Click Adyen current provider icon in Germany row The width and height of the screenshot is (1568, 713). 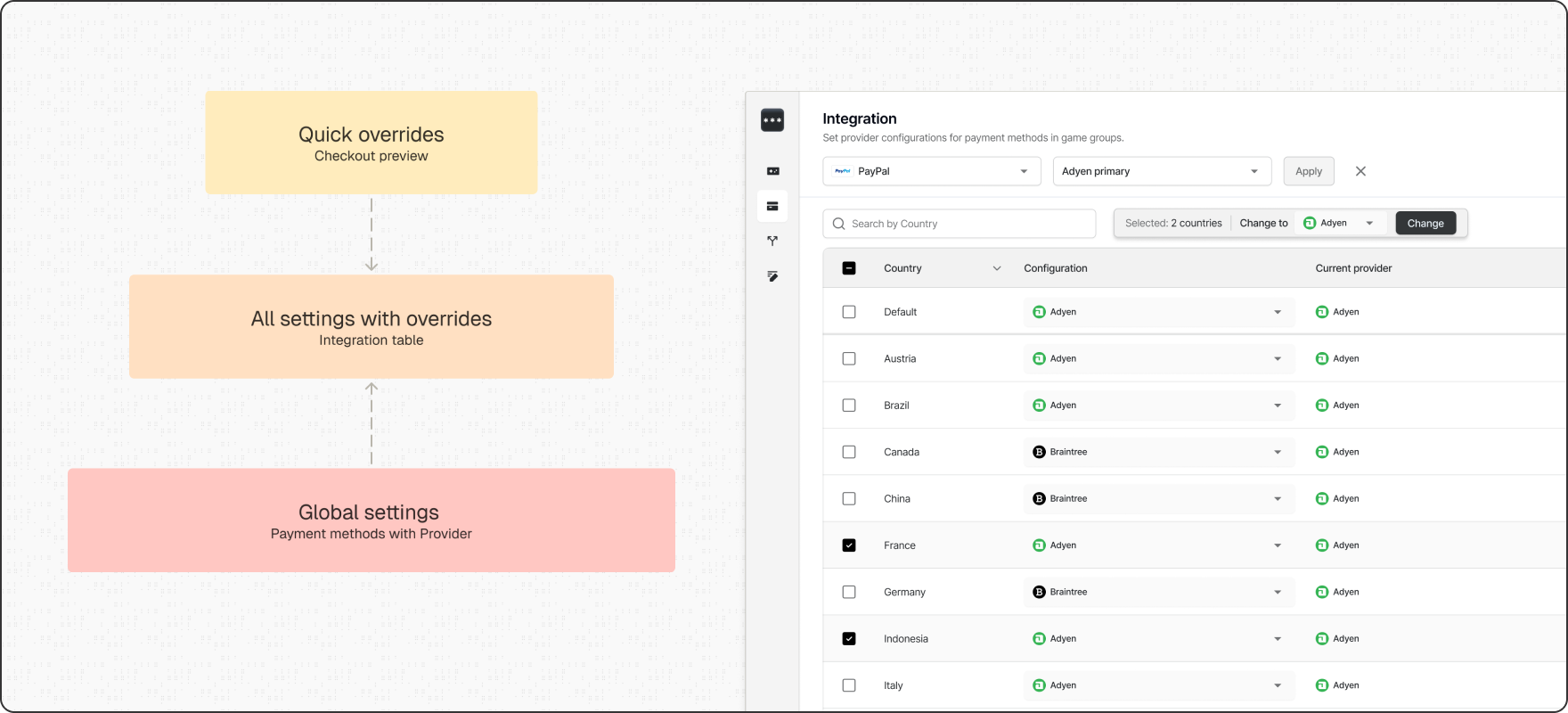point(1322,592)
